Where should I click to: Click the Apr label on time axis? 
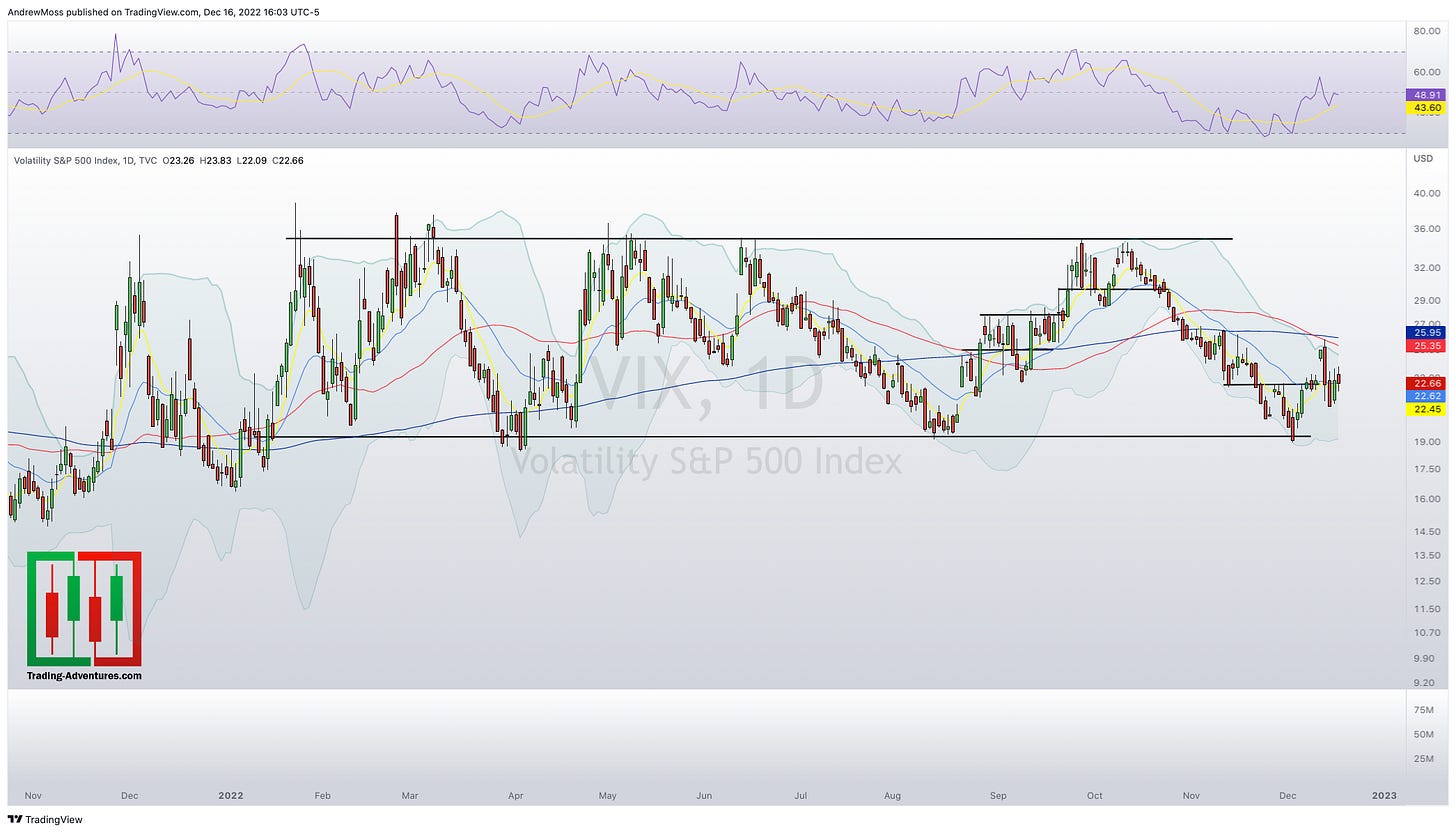point(516,796)
